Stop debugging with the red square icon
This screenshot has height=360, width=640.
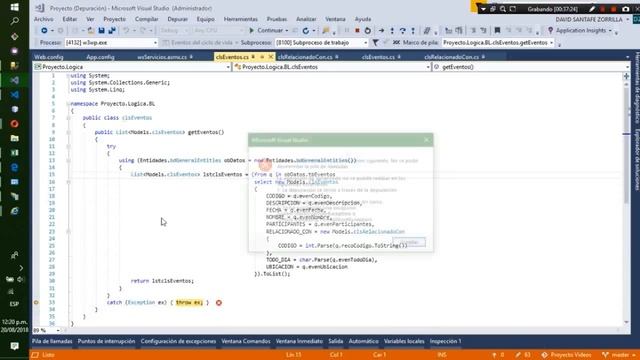tap(357, 31)
